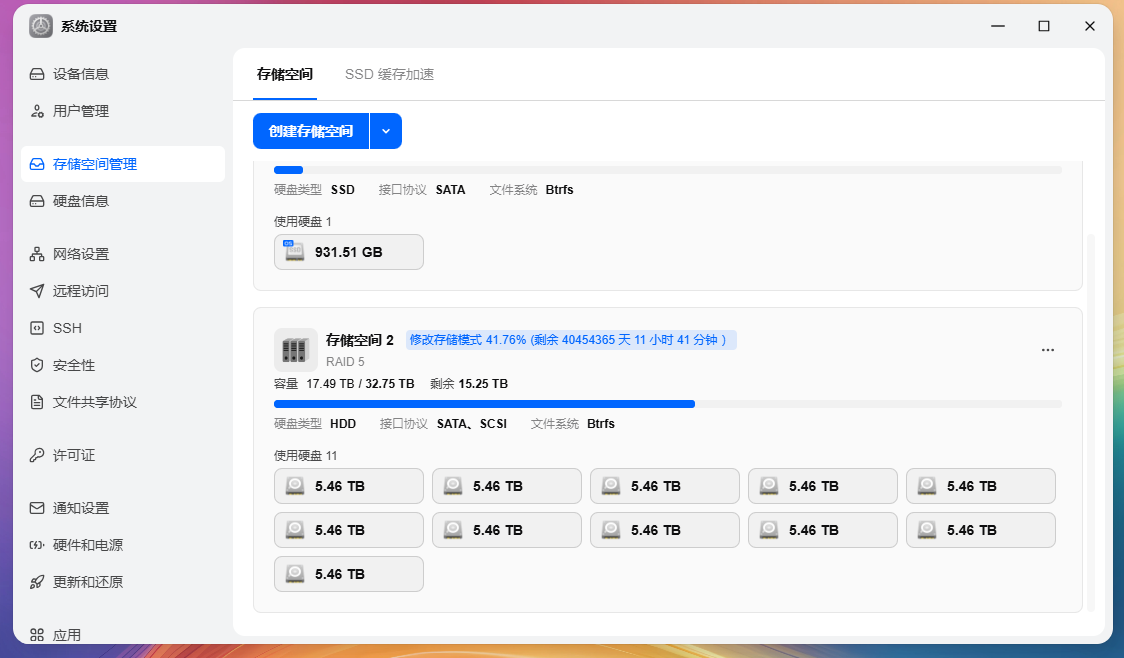Click the 使用硬盘 1 label
The image size is (1124, 658).
303,222
